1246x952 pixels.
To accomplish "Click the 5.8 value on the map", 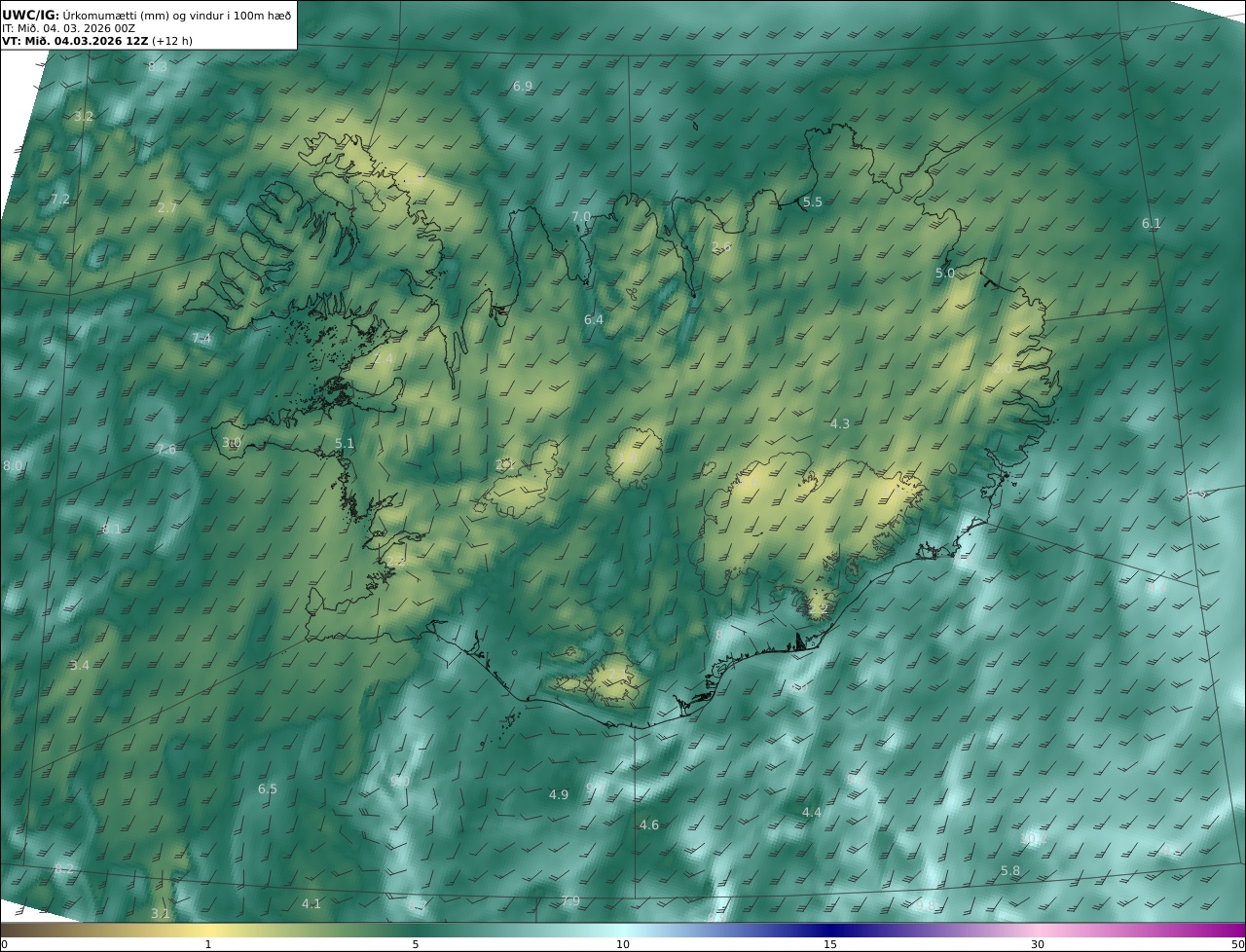I will point(1010,871).
